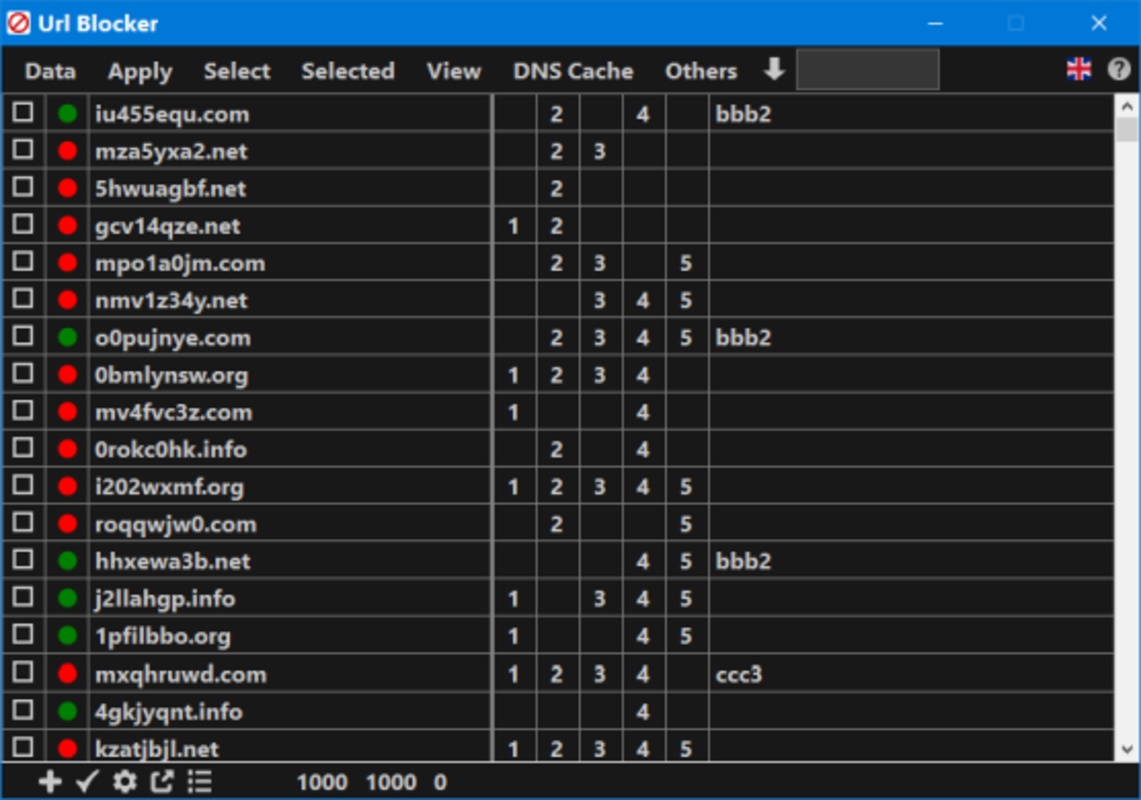Click green status dot for o0pujnye.com

point(68,337)
